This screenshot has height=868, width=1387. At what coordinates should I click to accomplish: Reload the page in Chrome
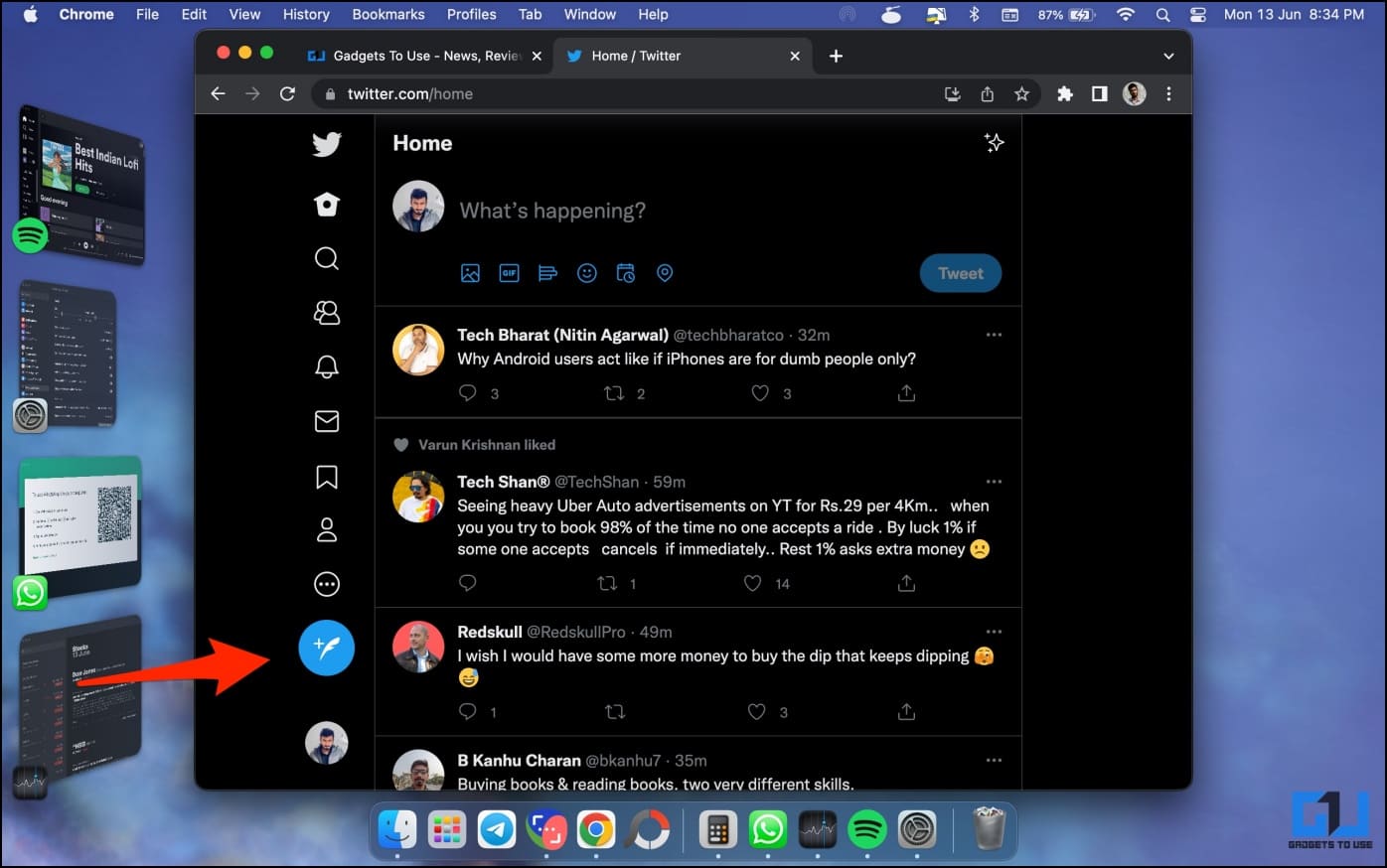[x=287, y=93]
